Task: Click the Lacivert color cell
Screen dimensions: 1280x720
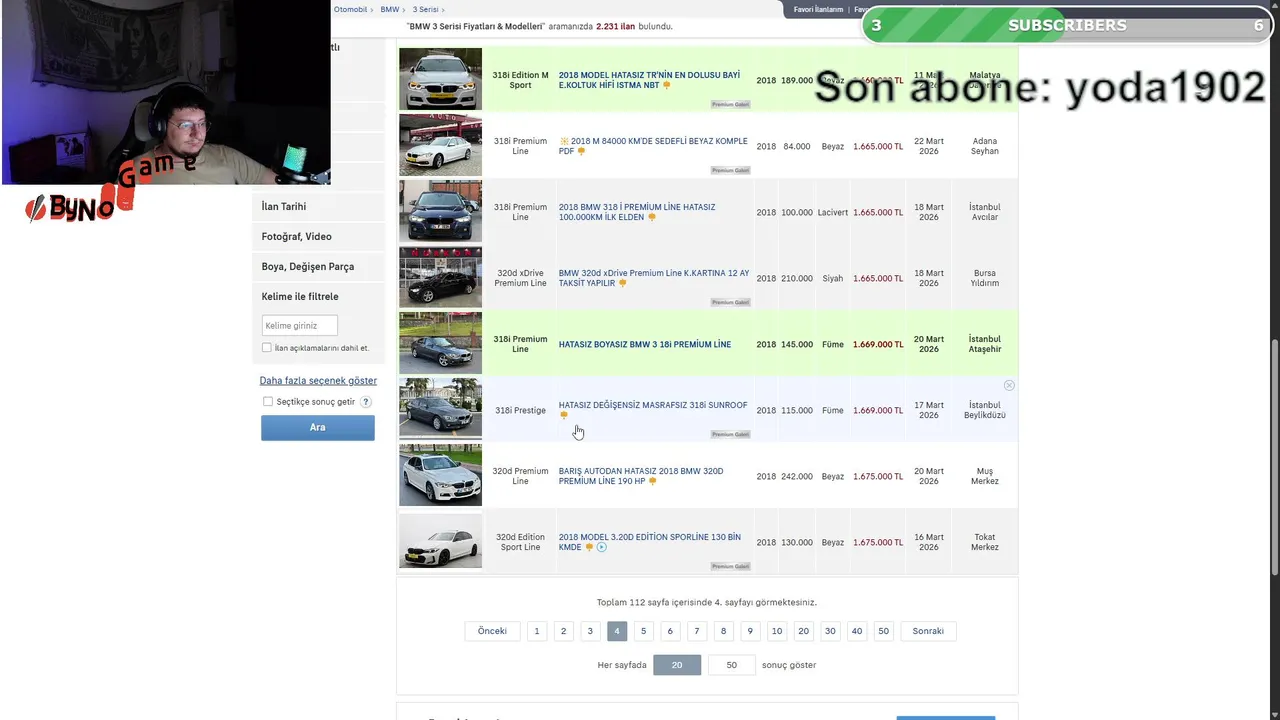Action: coord(833,213)
